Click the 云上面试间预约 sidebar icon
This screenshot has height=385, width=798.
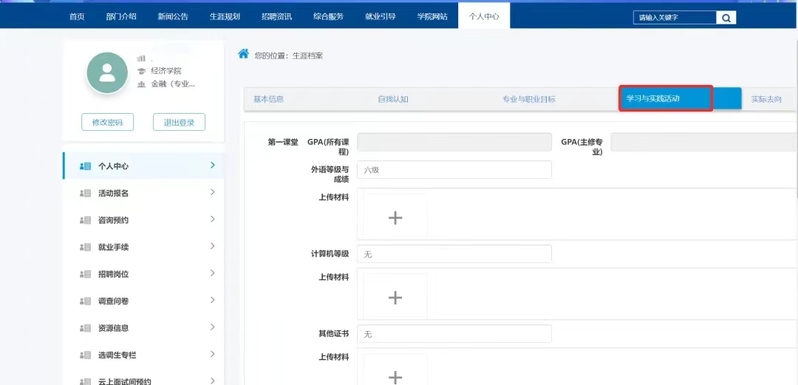pos(86,381)
